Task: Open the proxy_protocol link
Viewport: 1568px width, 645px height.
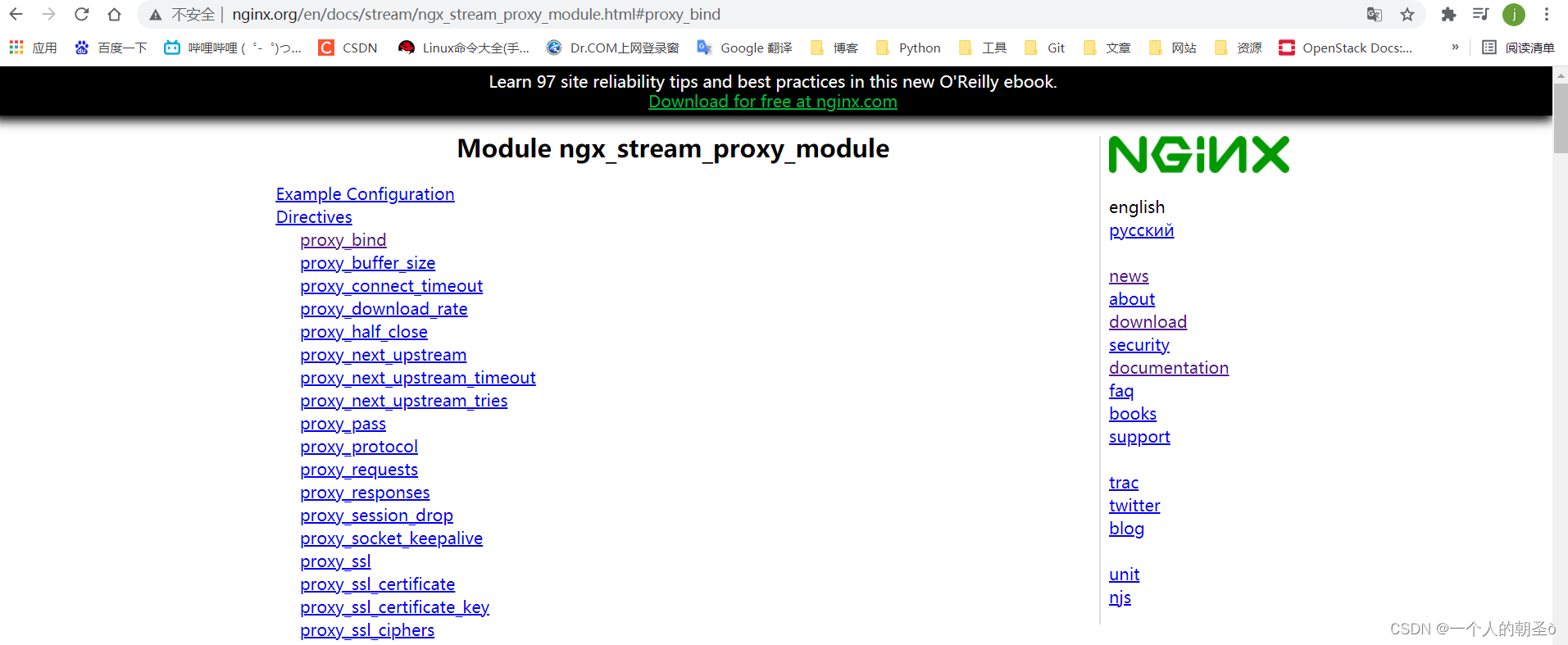Action: [x=359, y=447]
